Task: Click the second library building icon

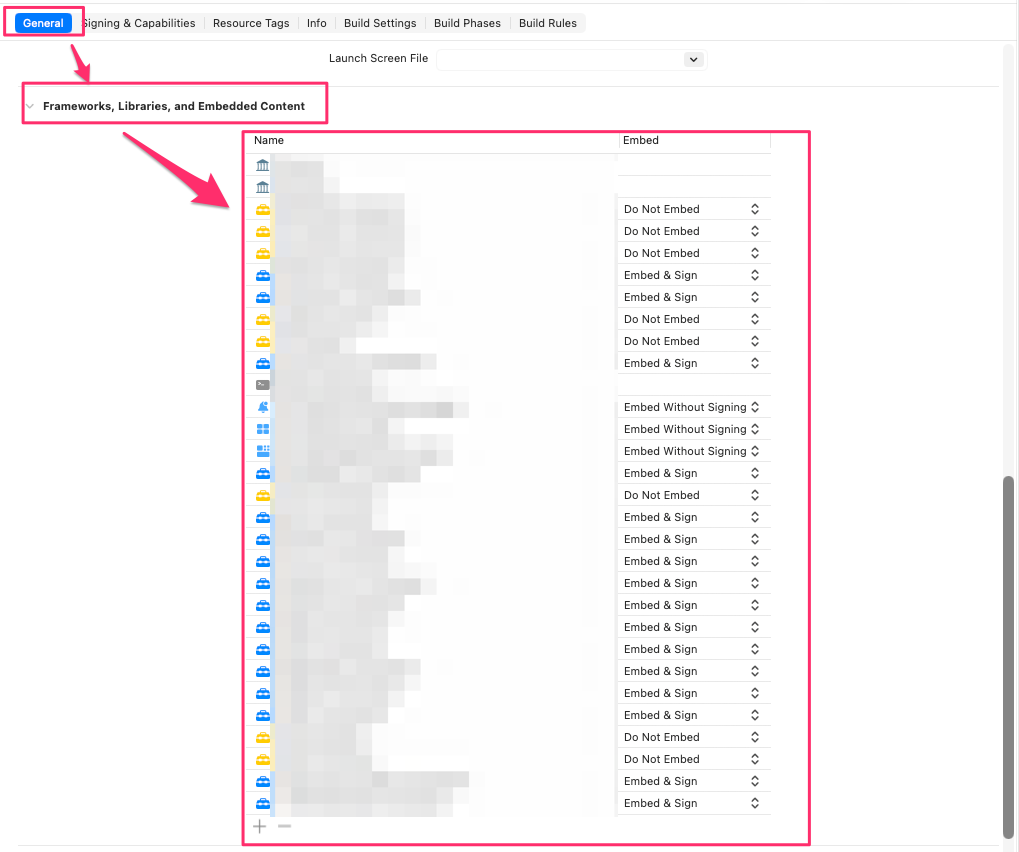Action: pos(263,187)
